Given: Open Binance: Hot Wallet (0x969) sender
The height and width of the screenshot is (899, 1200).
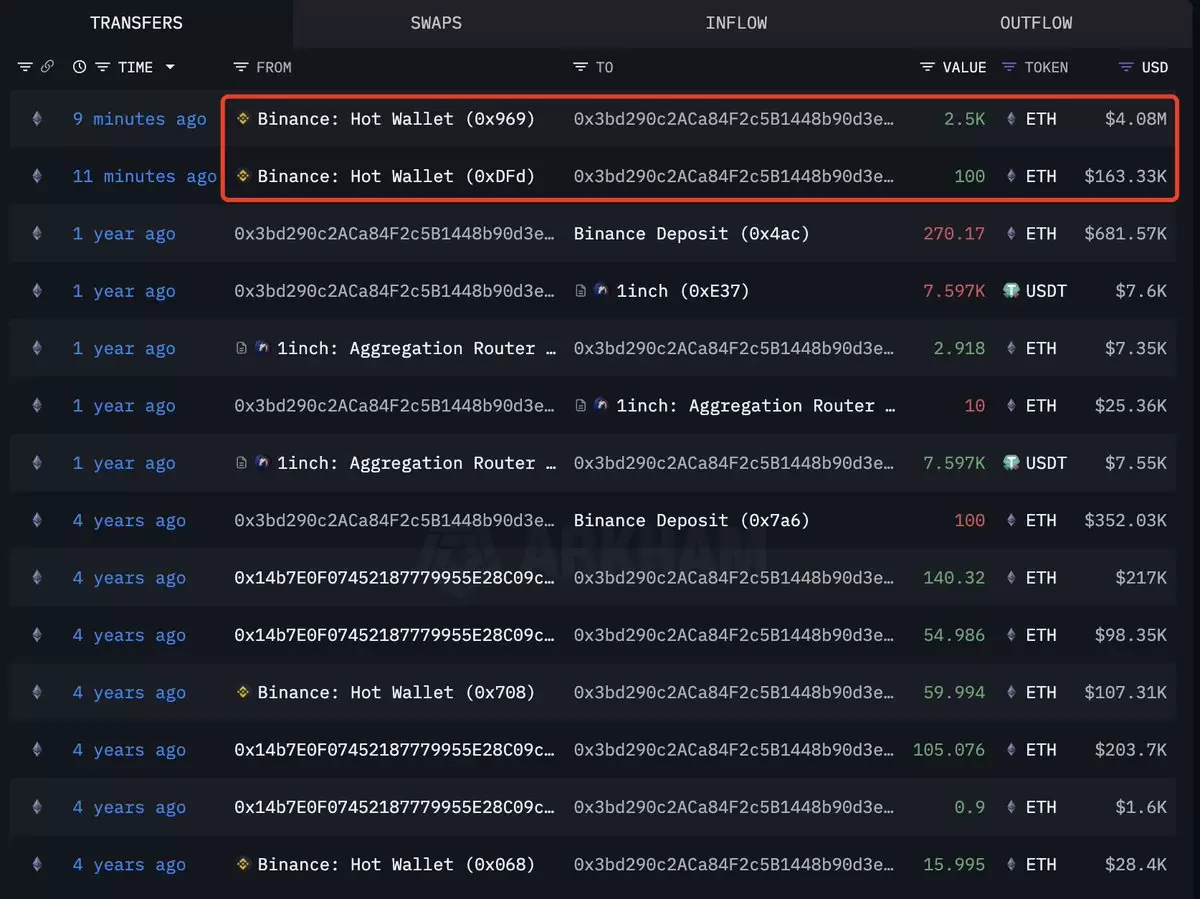Looking at the screenshot, I should (x=396, y=119).
